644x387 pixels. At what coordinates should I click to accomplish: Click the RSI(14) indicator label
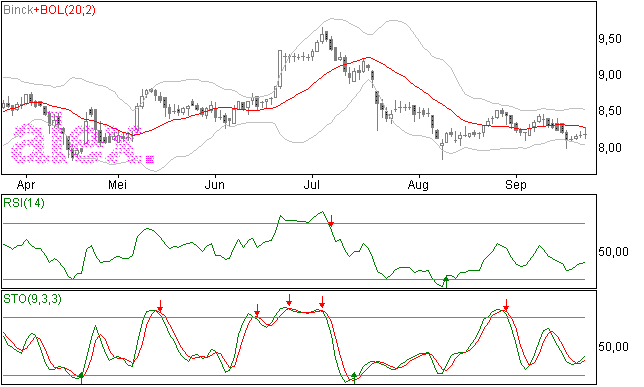(24, 203)
